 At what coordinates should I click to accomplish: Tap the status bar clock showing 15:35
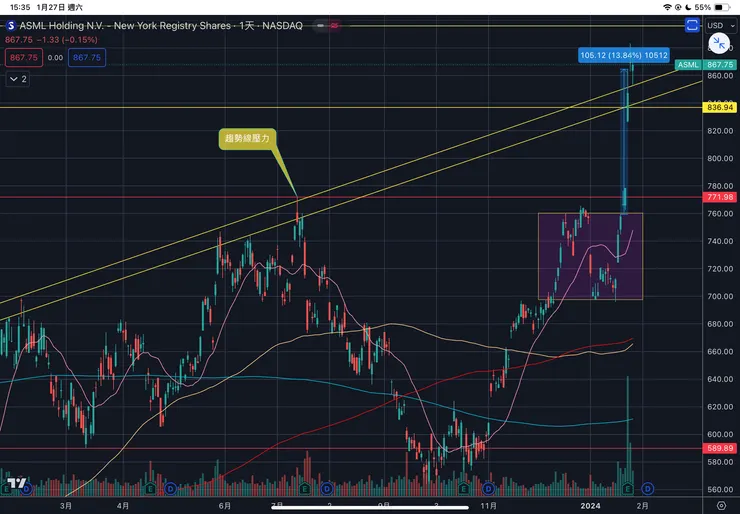[20, 7]
